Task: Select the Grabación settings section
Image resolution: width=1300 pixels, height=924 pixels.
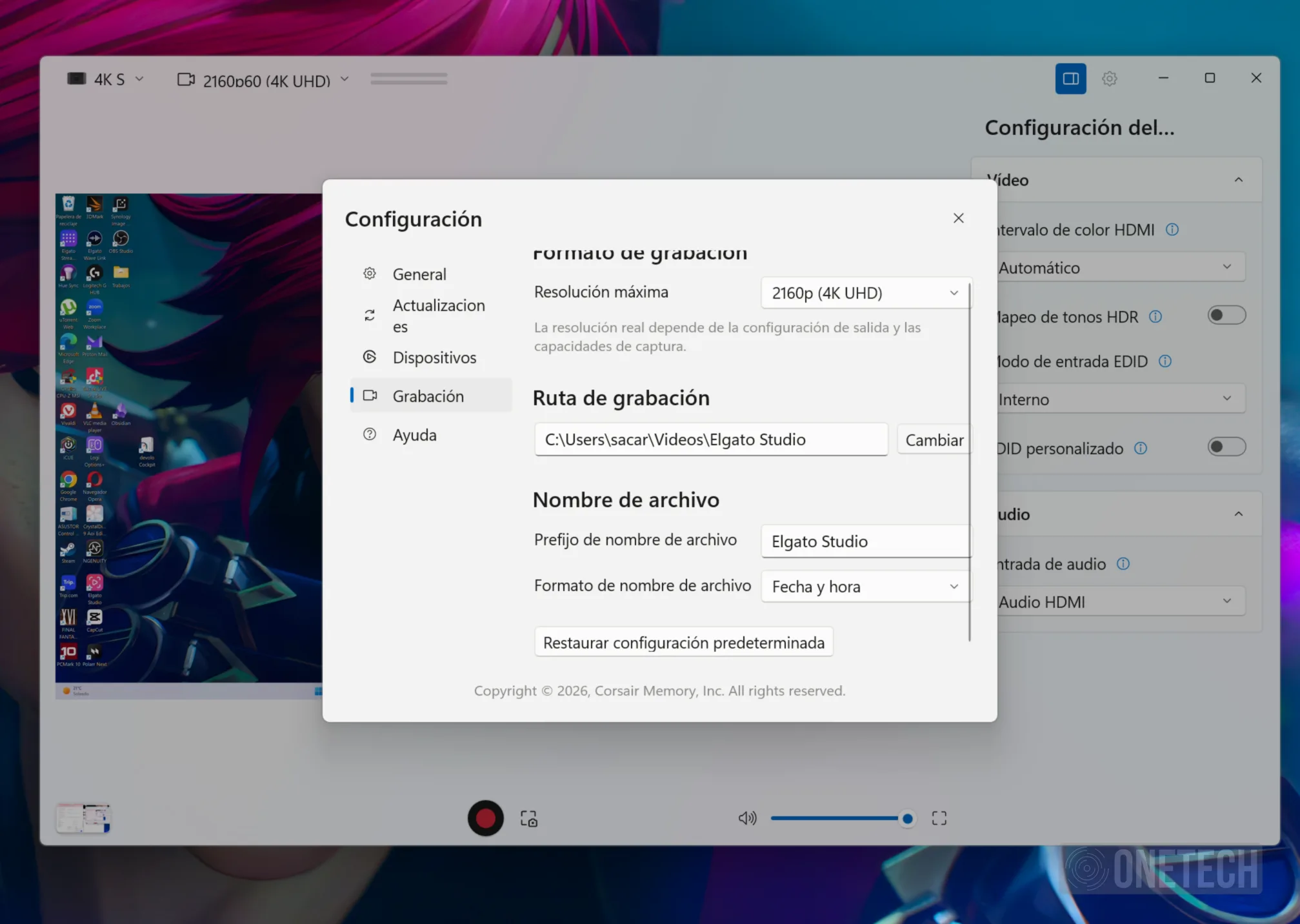Action: click(431, 396)
